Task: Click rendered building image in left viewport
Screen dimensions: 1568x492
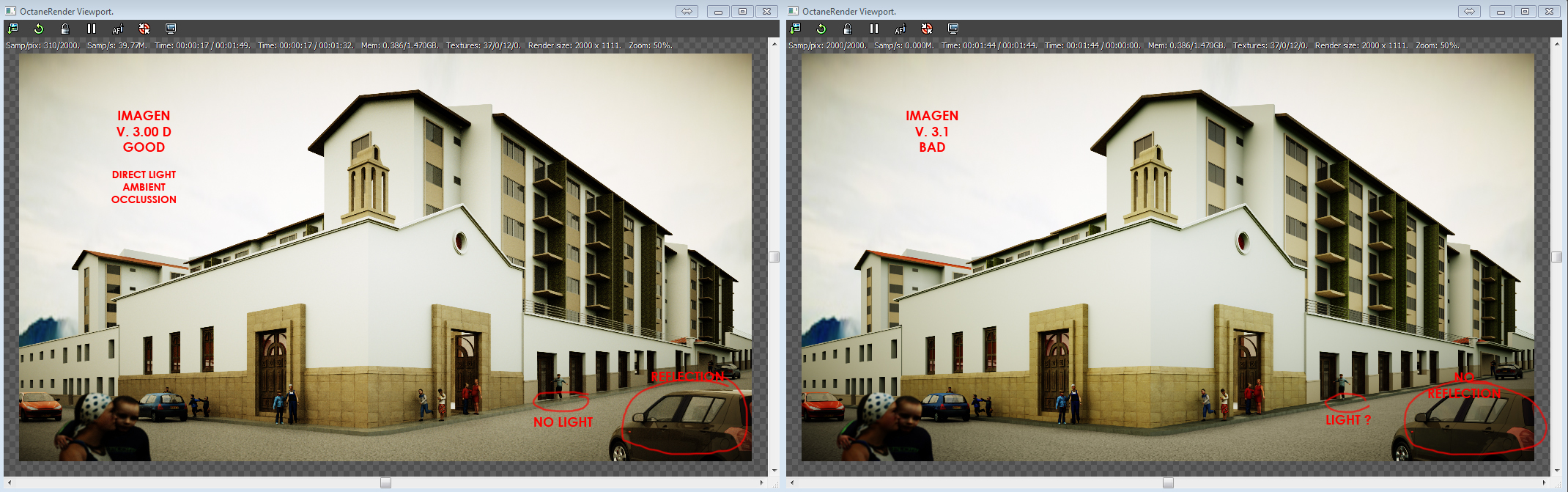Action: click(x=385, y=257)
